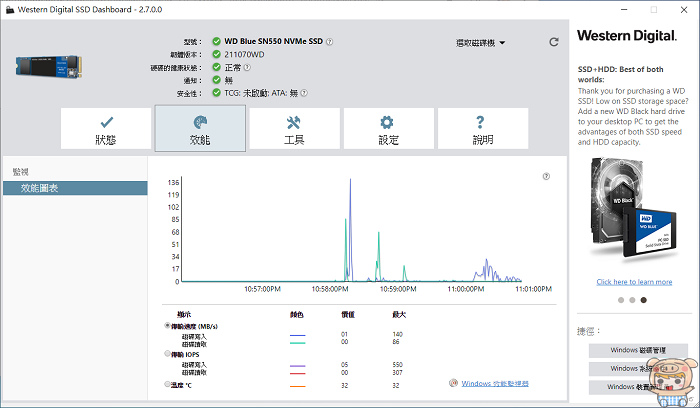
Task: Select the 傳輸 IOPS radio button
Action: [x=167, y=355]
